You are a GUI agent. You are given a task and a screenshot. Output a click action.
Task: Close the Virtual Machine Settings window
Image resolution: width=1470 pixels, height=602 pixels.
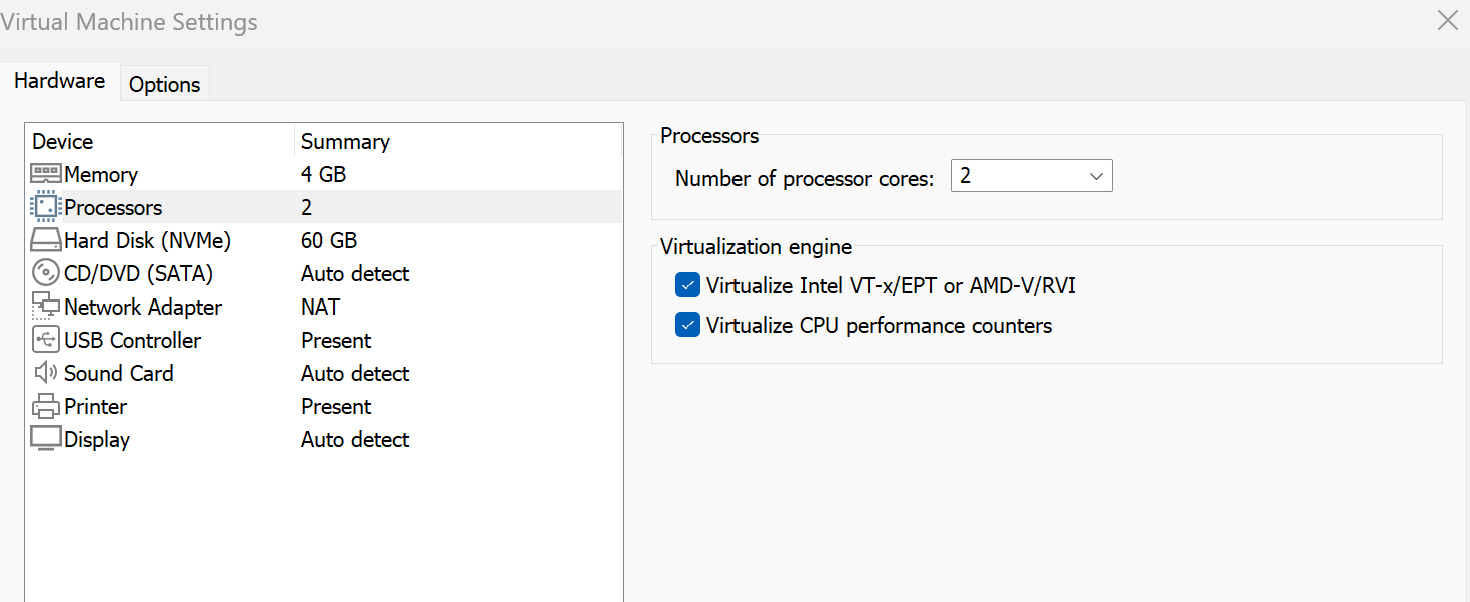coord(1447,20)
